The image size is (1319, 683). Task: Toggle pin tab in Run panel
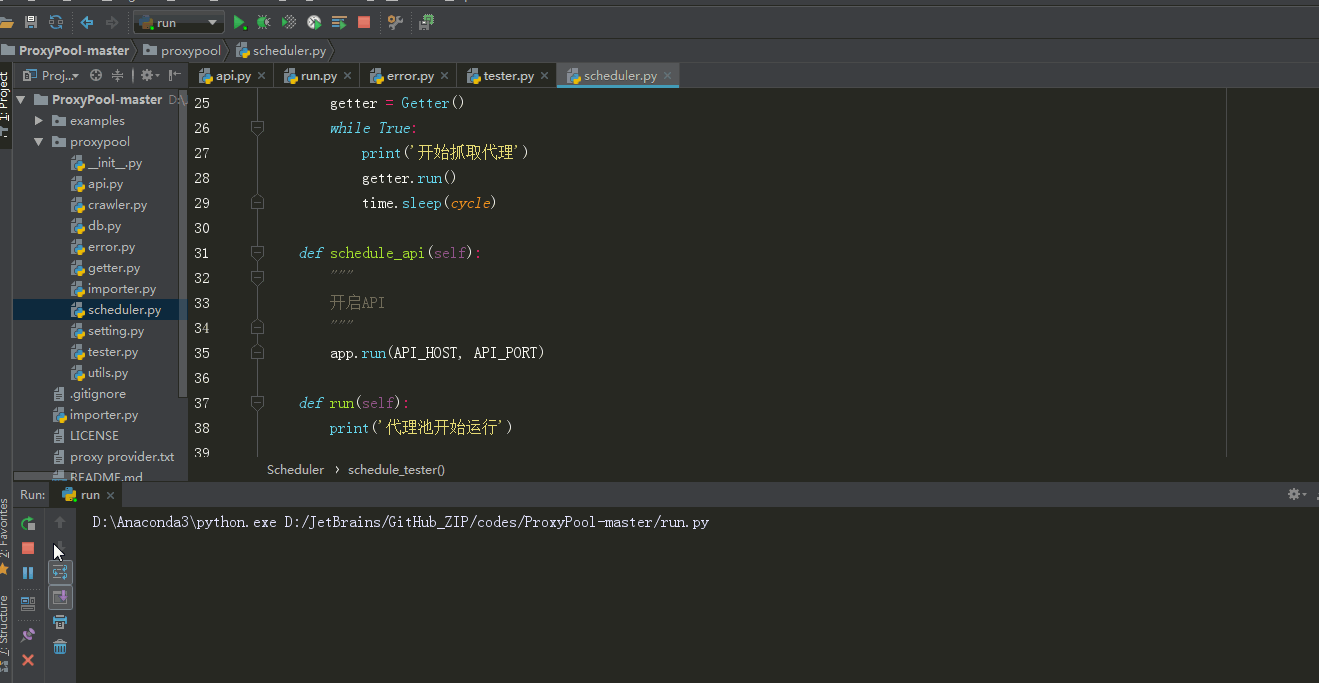click(x=28, y=635)
